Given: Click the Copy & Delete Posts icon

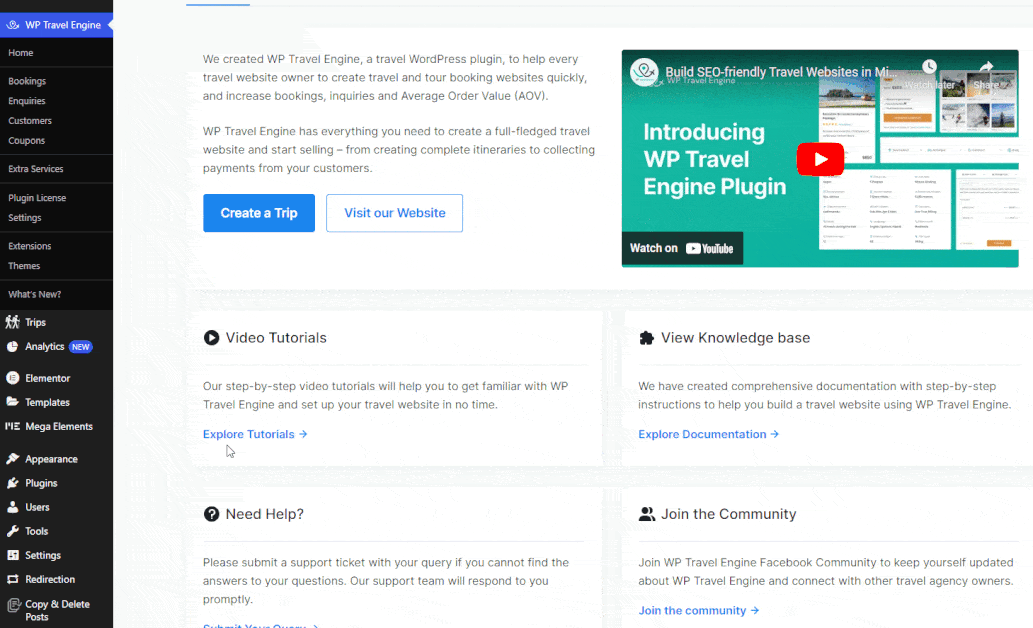Looking at the screenshot, I should (13, 605).
